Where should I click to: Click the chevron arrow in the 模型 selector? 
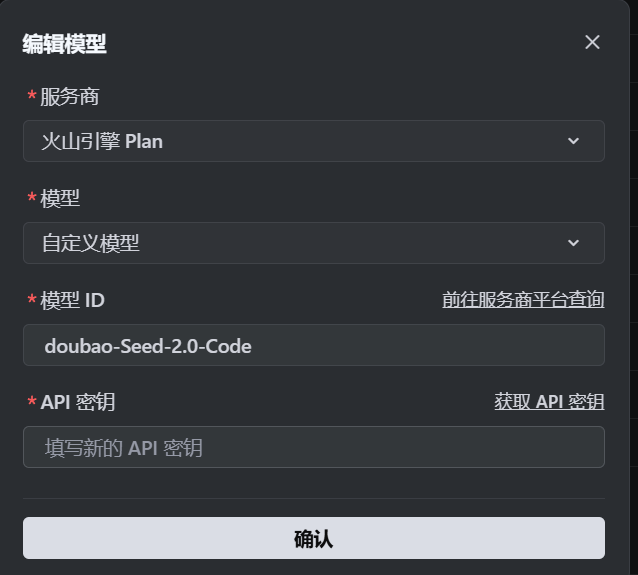click(x=574, y=243)
